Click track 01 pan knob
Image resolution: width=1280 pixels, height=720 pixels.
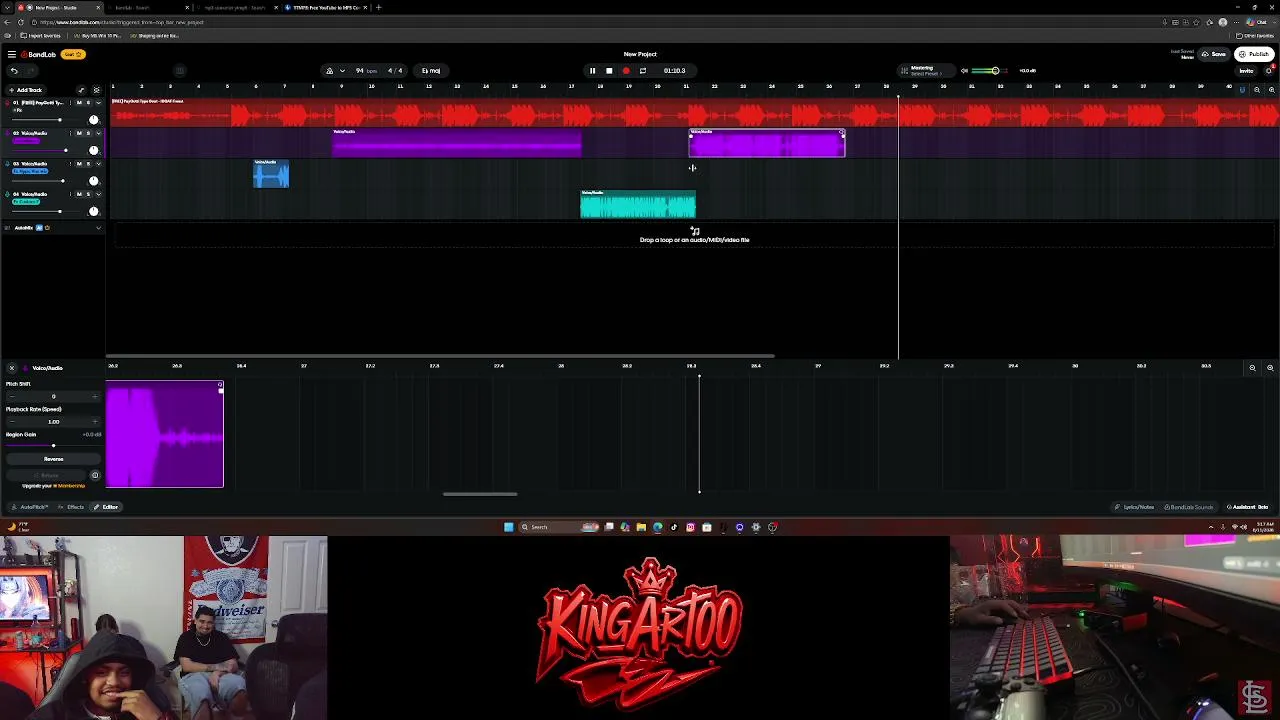94,120
